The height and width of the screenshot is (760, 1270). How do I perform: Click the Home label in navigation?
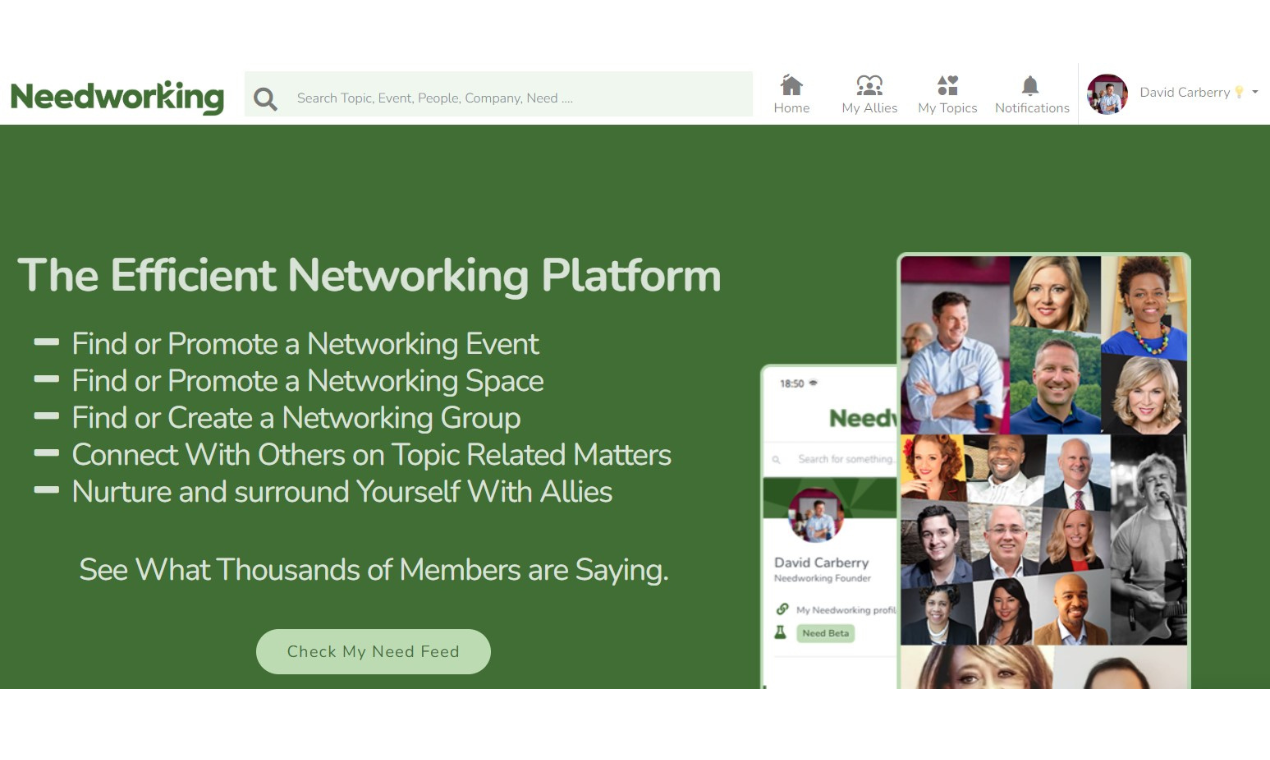click(791, 108)
